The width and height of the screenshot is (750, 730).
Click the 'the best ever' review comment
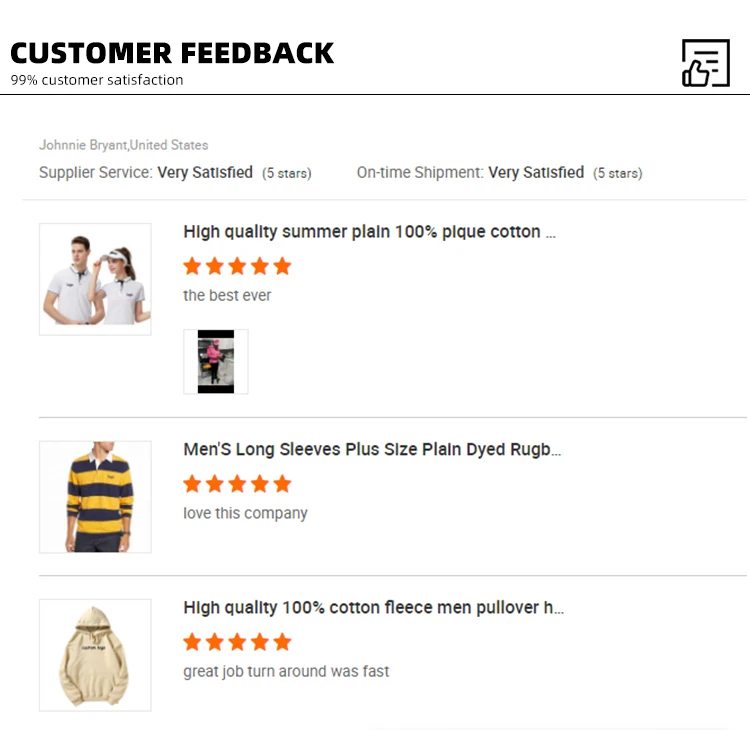[x=227, y=296]
